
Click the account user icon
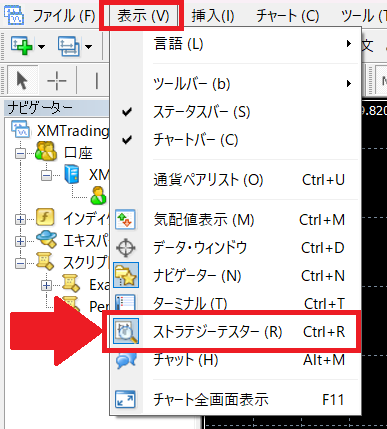click(x=98, y=195)
